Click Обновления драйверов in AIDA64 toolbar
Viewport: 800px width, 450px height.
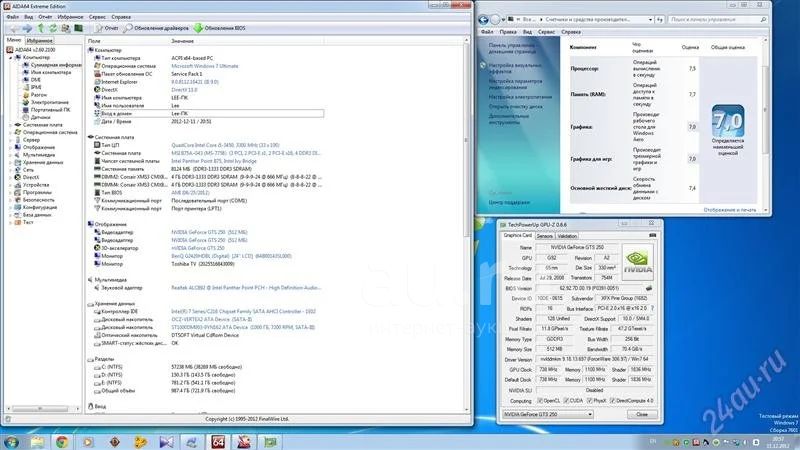pos(156,29)
